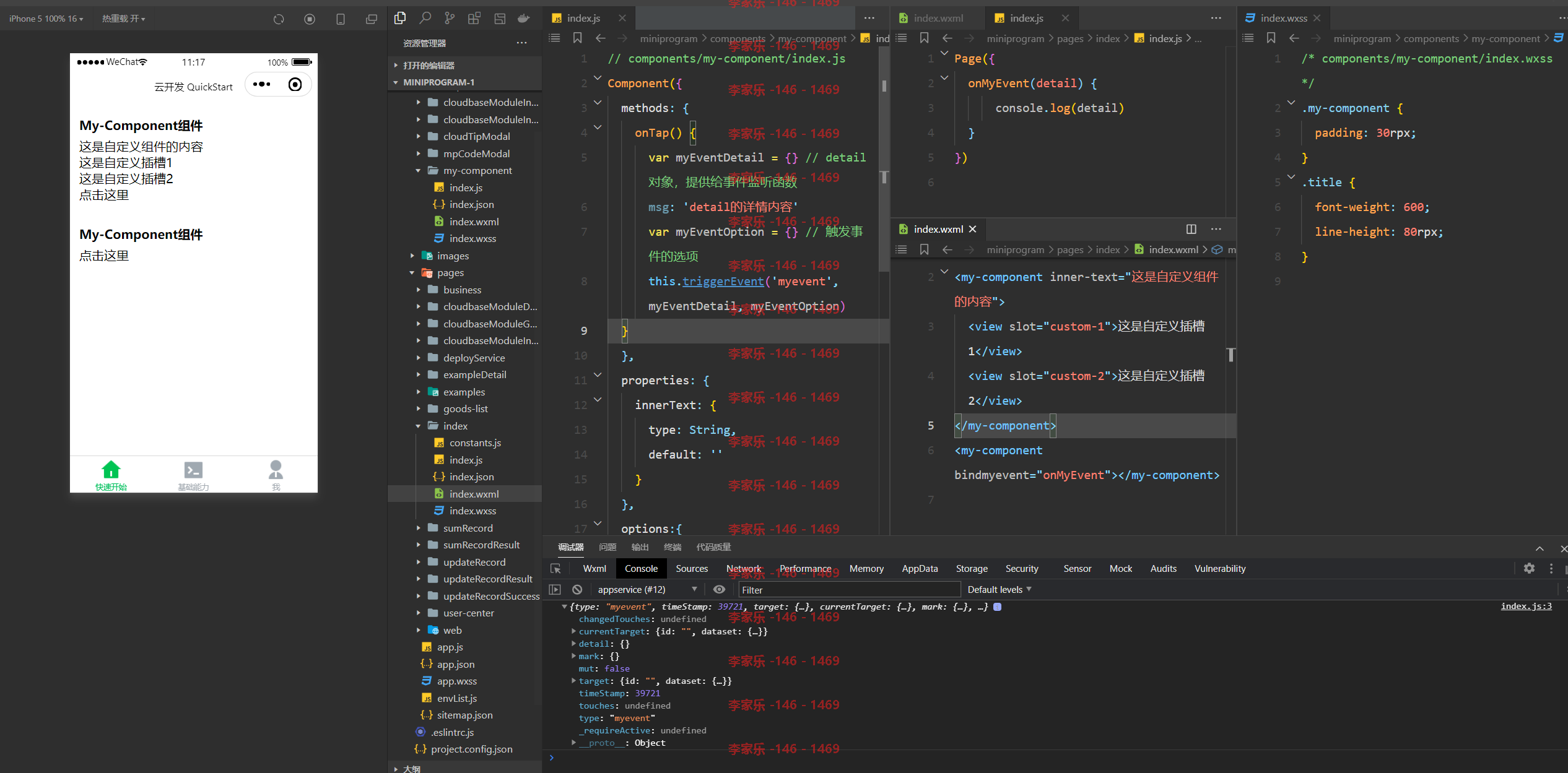Click the 快速开始 home tab icon in simulator
Screen dimensions: 1568x773
click(111, 470)
